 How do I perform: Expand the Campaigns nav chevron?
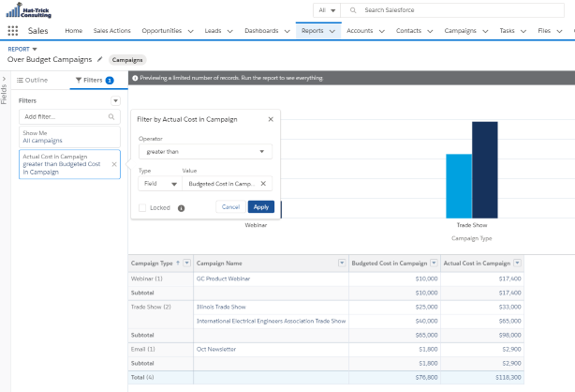[x=485, y=31]
